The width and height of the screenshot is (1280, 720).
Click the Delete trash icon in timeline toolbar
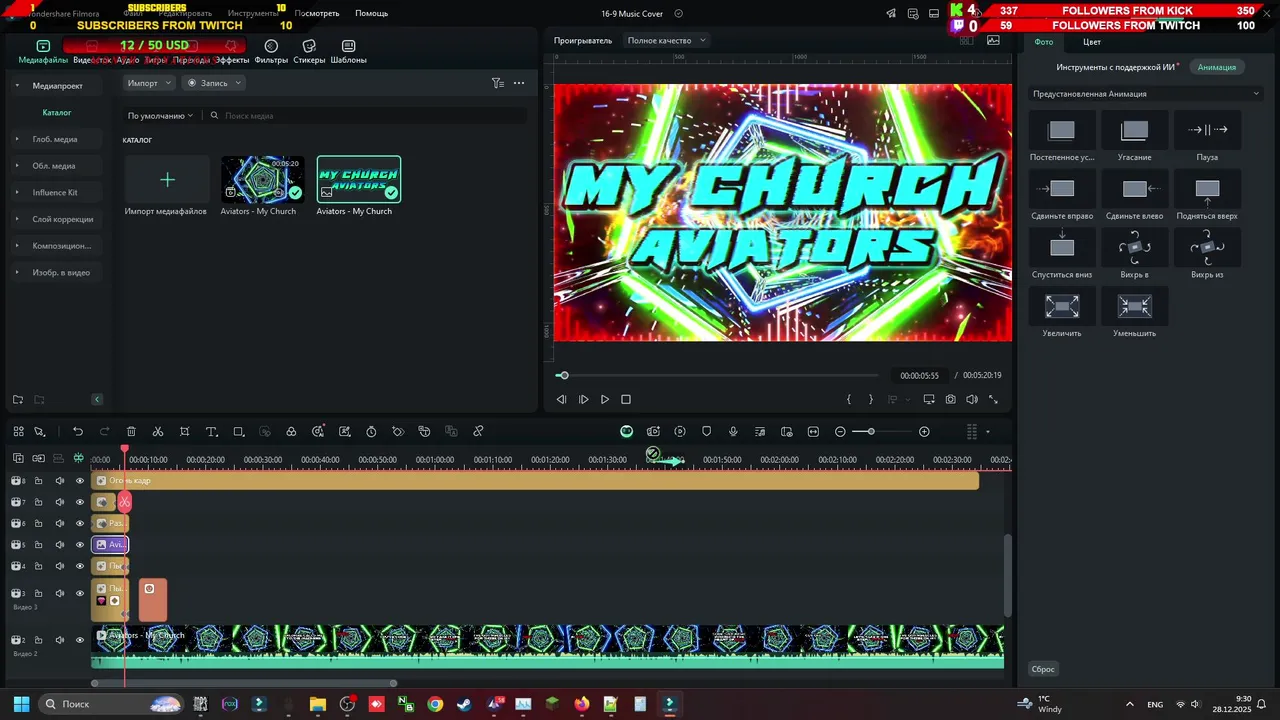click(131, 431)
